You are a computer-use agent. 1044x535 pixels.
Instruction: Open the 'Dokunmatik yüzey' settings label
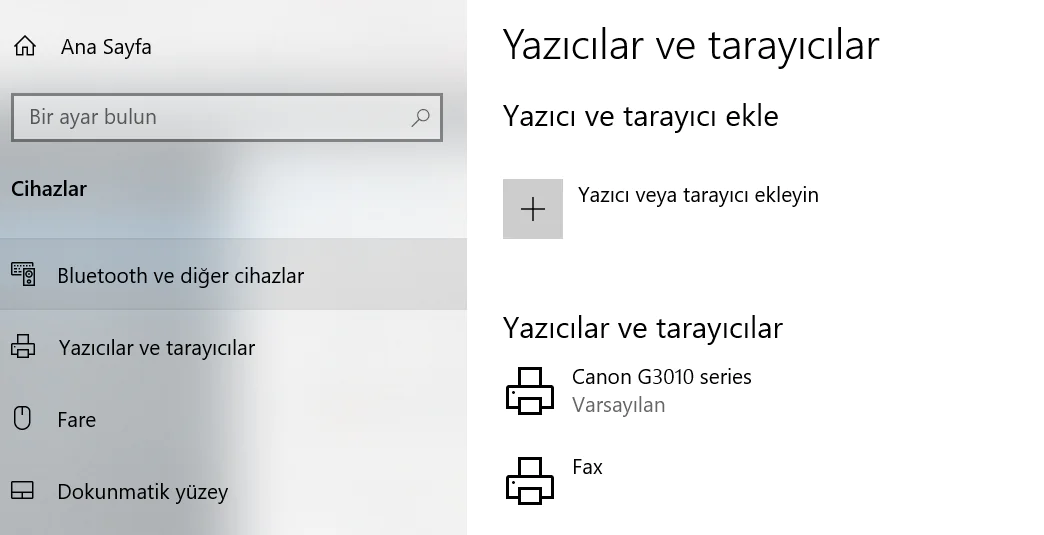click(x=142, y=492)
